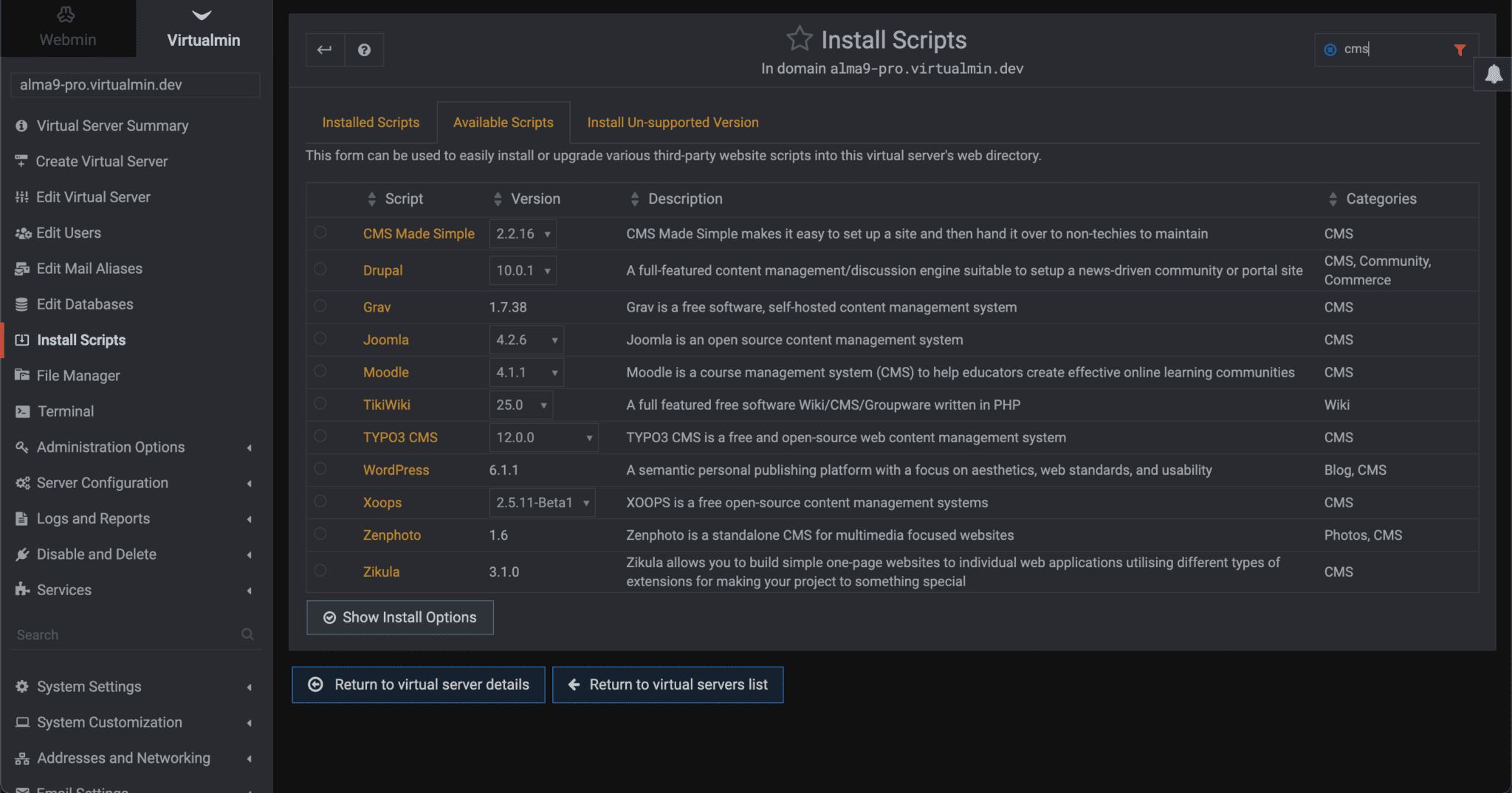Viewport: 1512px width, 793px height.
Task: Click the Edit Databases stack icon
Action: pos(22,304)
